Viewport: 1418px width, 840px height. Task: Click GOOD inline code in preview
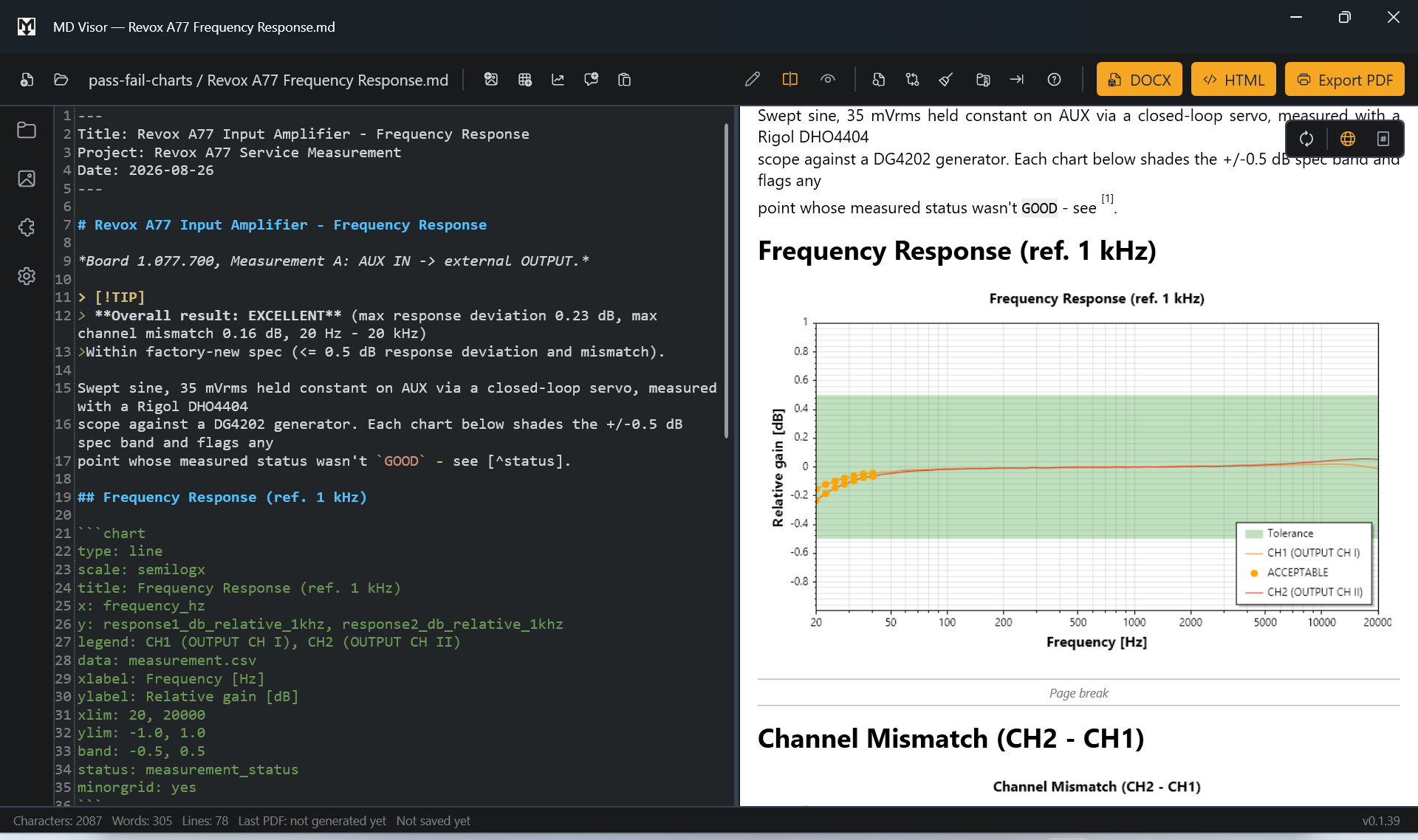[x=1039, y=208]
